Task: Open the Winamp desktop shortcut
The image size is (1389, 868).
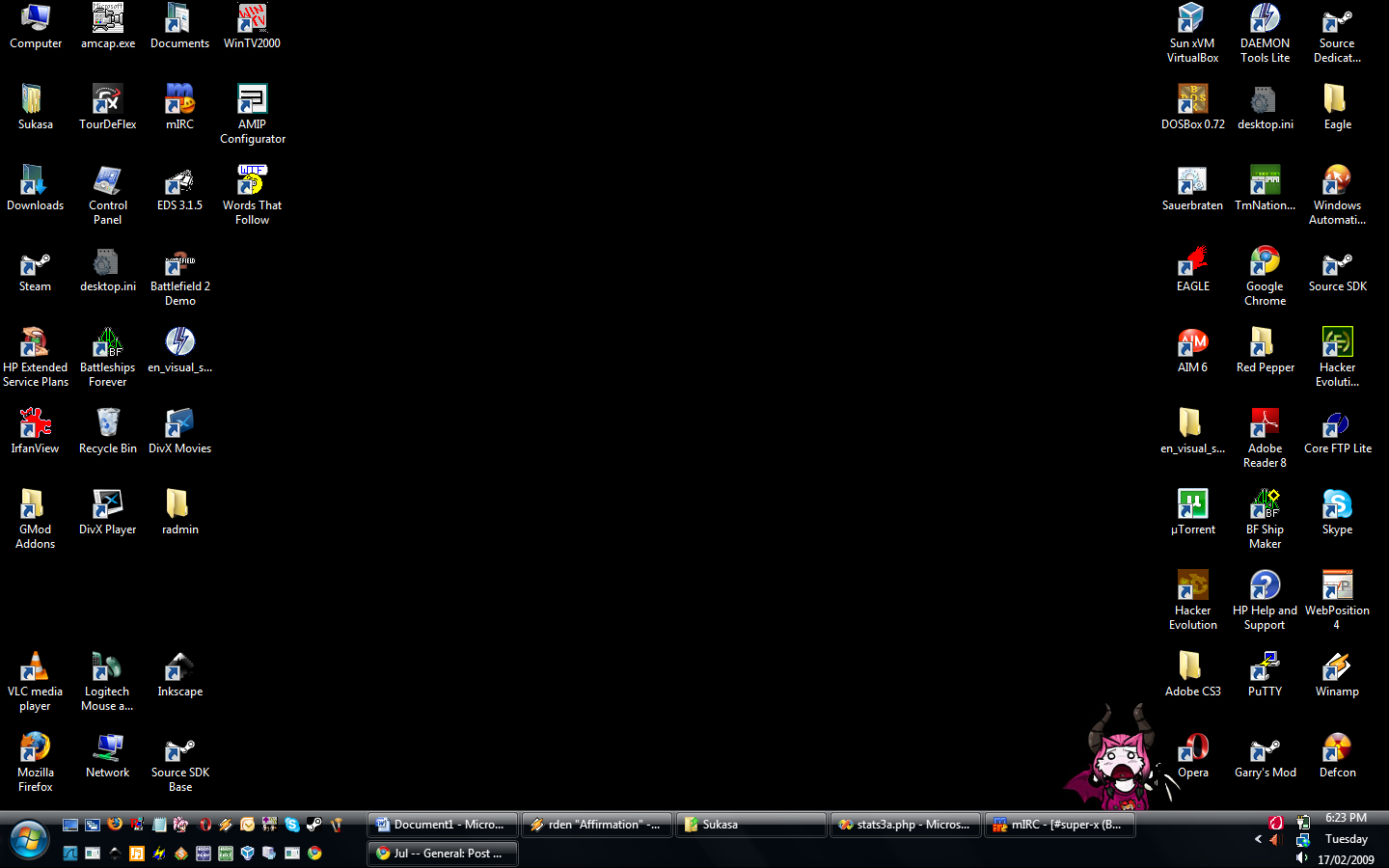Action: pos(1338,674)
